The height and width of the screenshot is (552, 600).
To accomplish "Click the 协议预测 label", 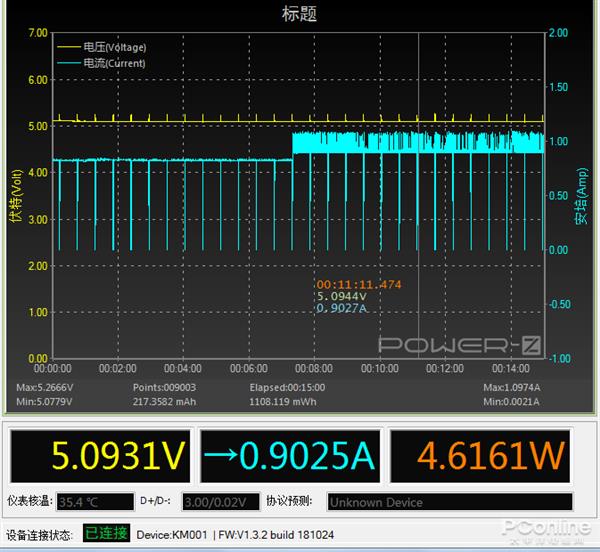I will pos(289,501).
